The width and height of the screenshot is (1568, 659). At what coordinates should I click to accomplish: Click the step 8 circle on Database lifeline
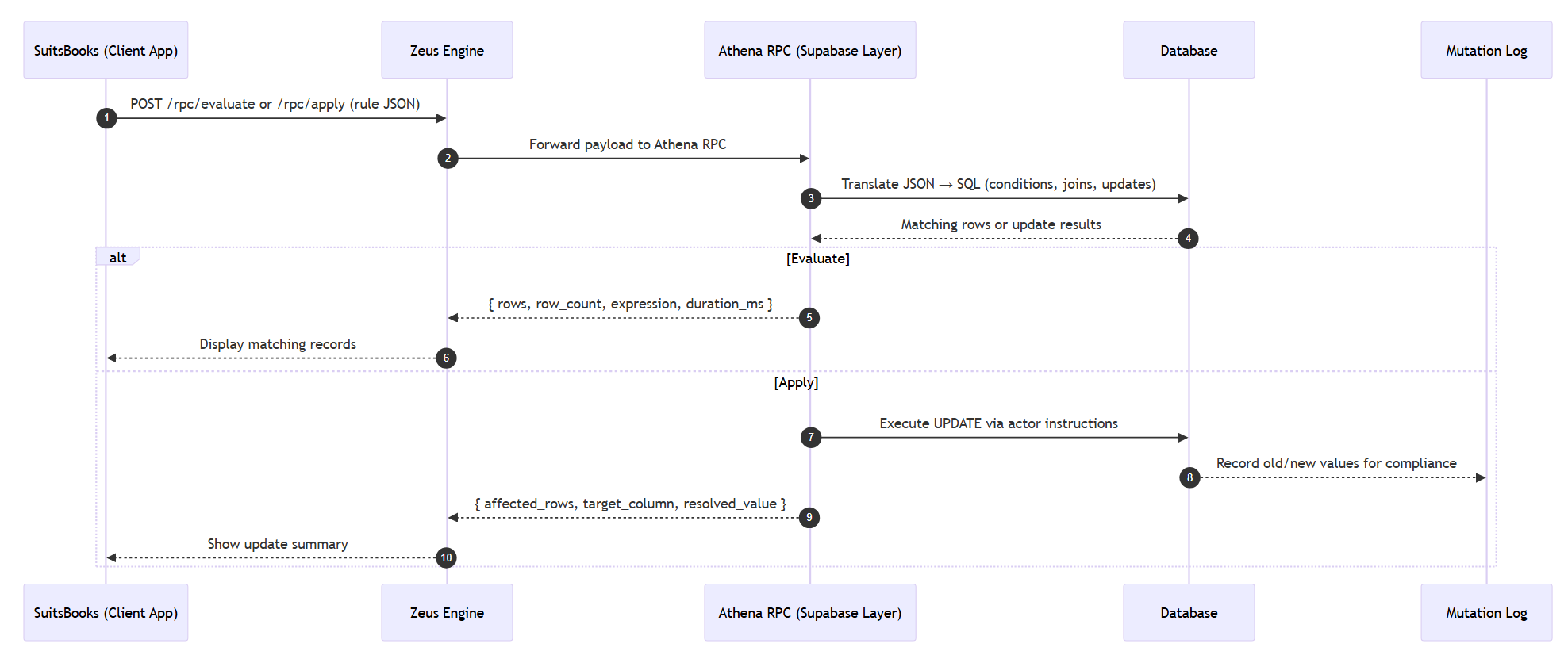[1189, 477]
